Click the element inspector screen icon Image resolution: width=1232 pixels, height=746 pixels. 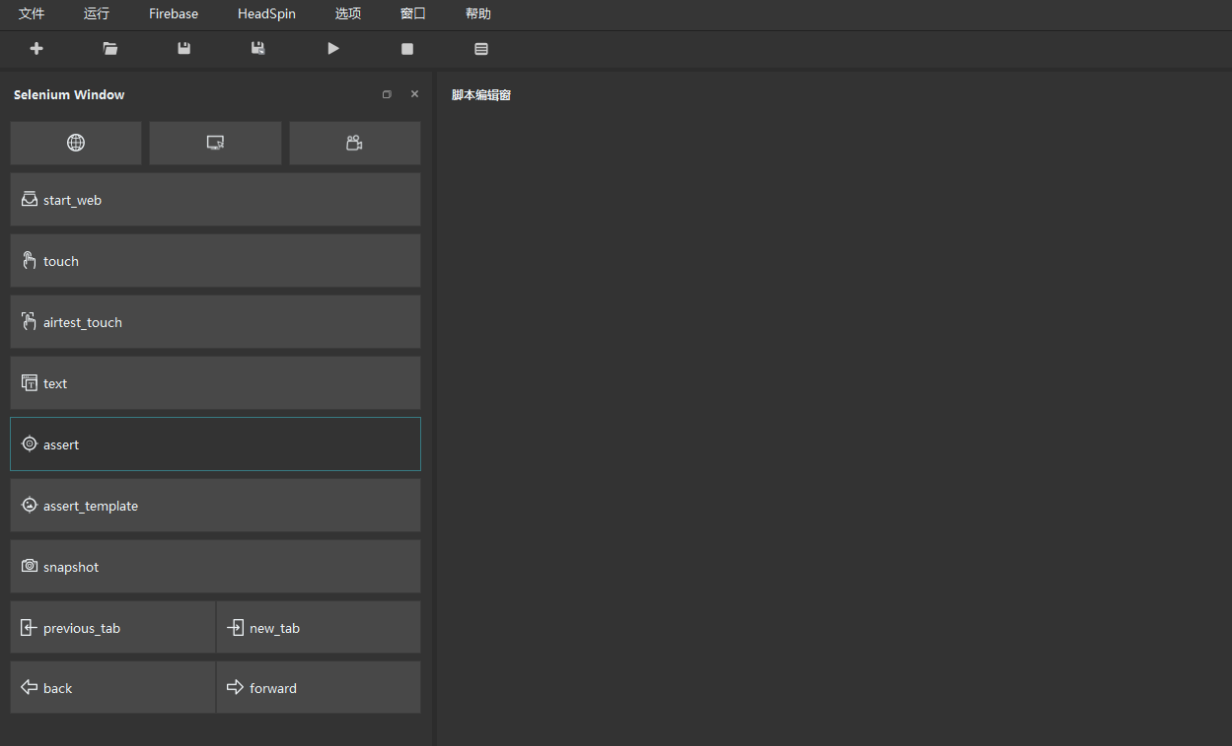215,143
